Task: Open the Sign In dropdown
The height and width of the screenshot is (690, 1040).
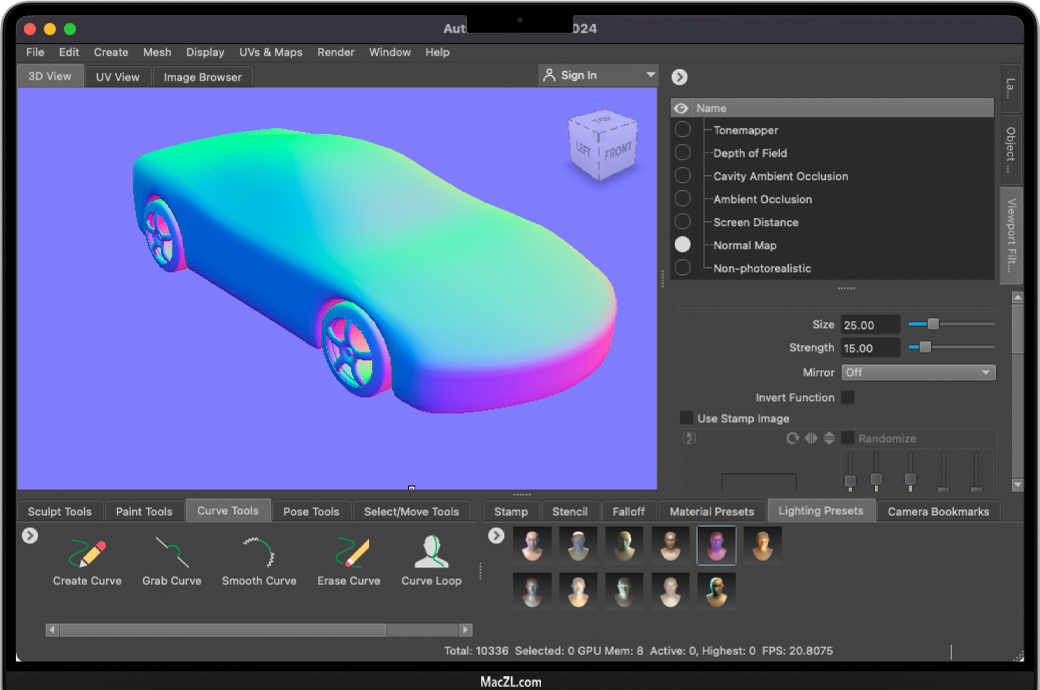Action: click(x=598, y=75)
